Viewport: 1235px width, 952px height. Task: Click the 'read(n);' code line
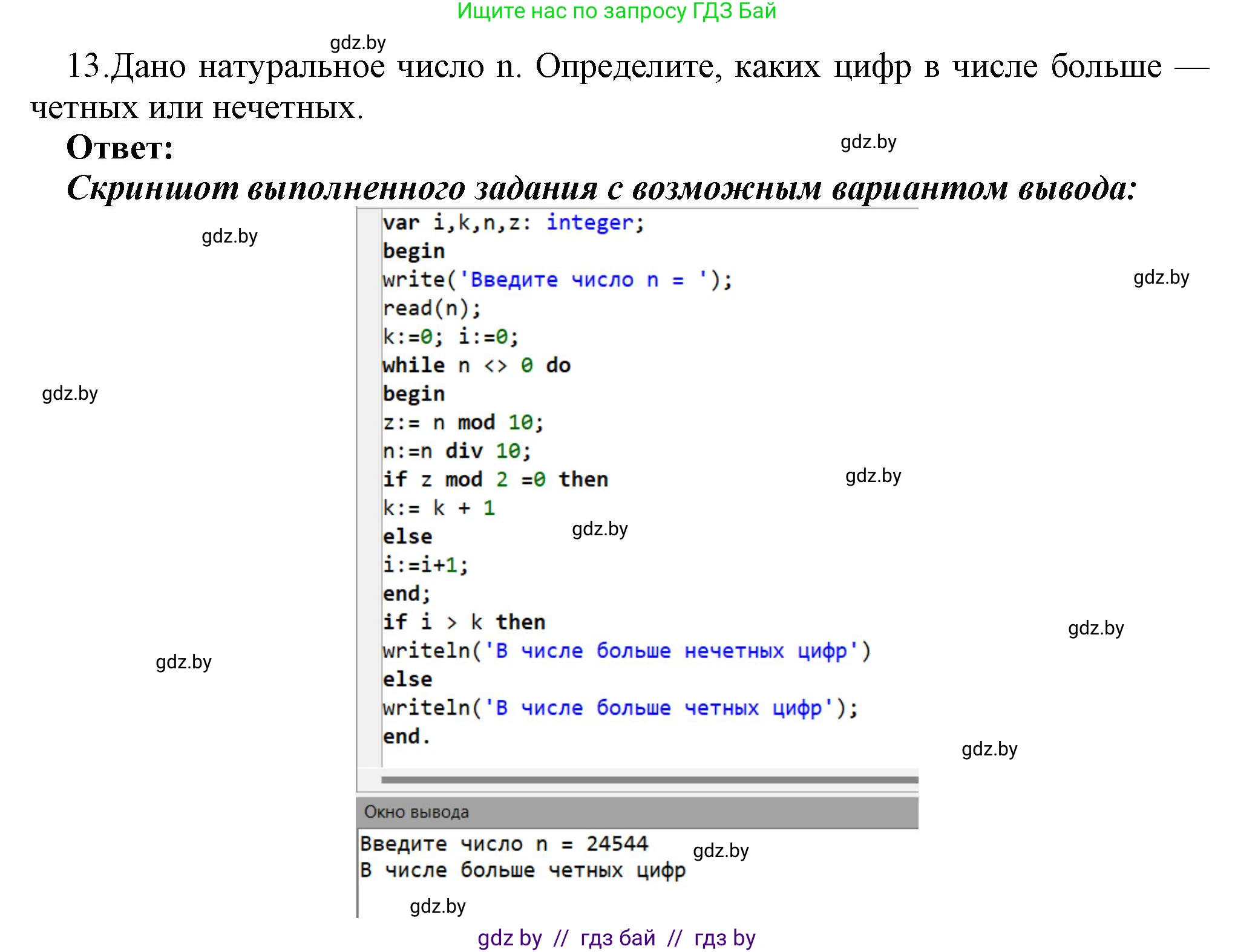coord(431,308)
